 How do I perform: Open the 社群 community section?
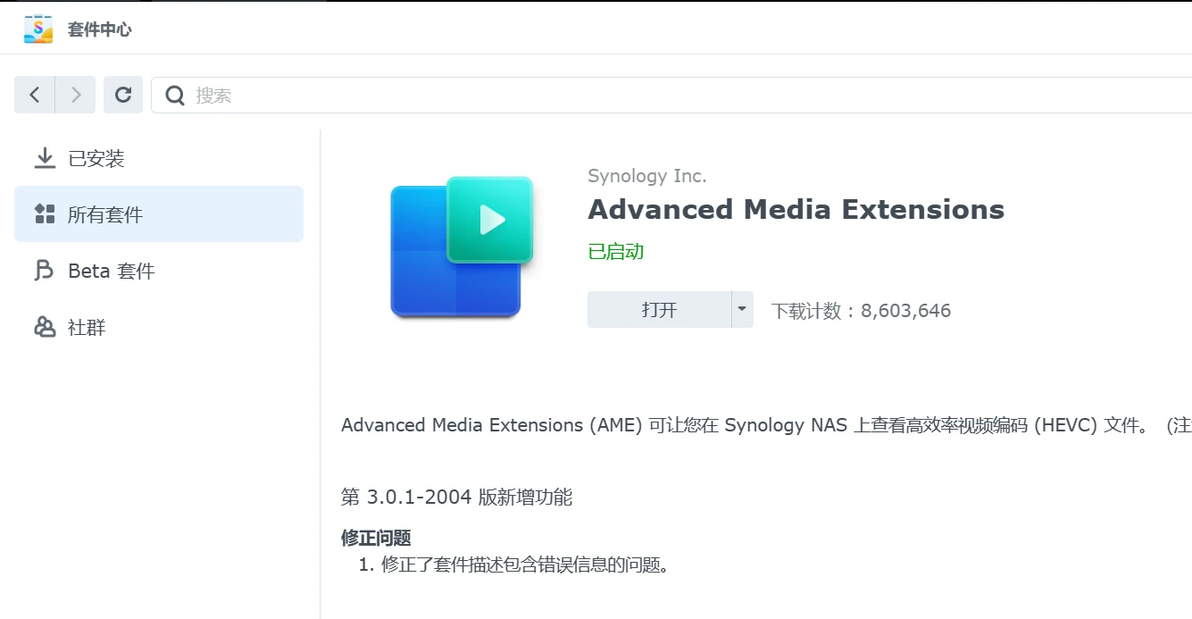159,327
